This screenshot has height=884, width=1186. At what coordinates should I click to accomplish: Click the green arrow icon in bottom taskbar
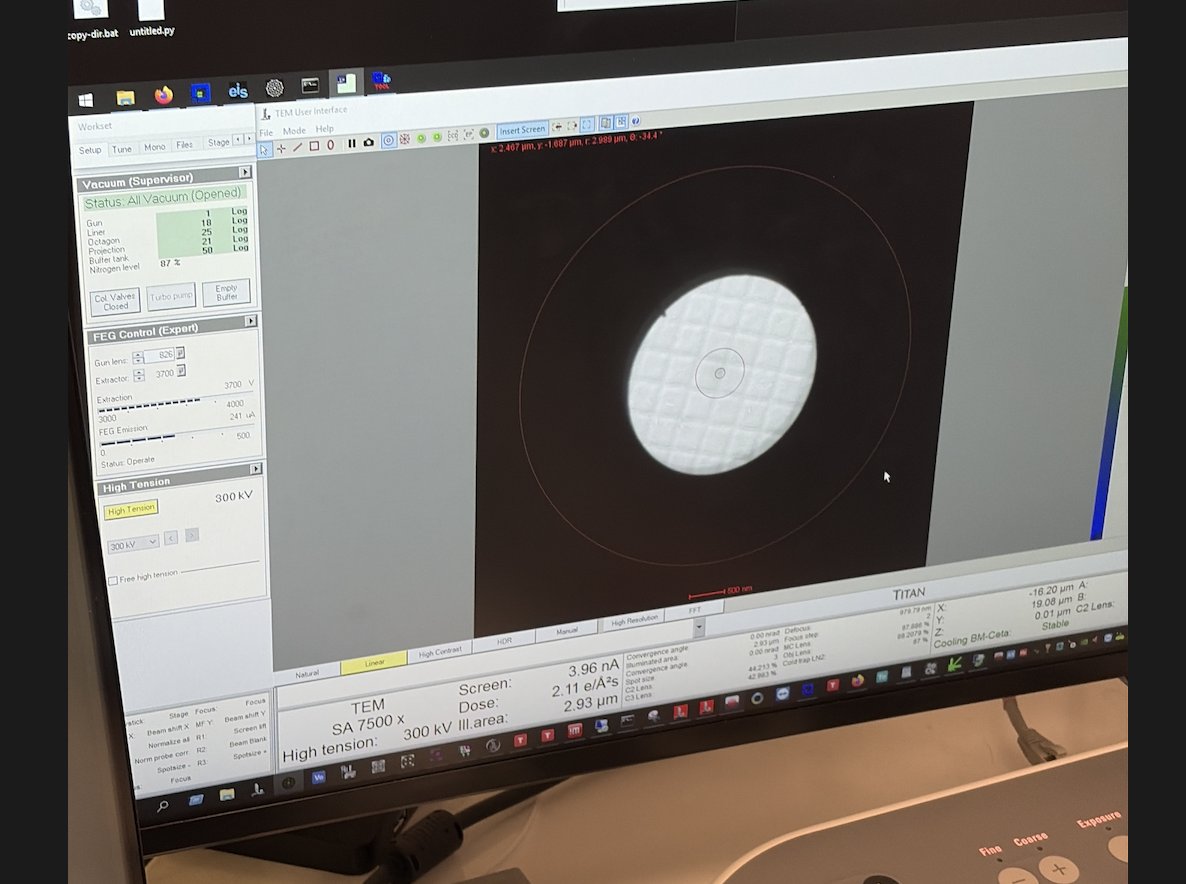coord(954,665)
